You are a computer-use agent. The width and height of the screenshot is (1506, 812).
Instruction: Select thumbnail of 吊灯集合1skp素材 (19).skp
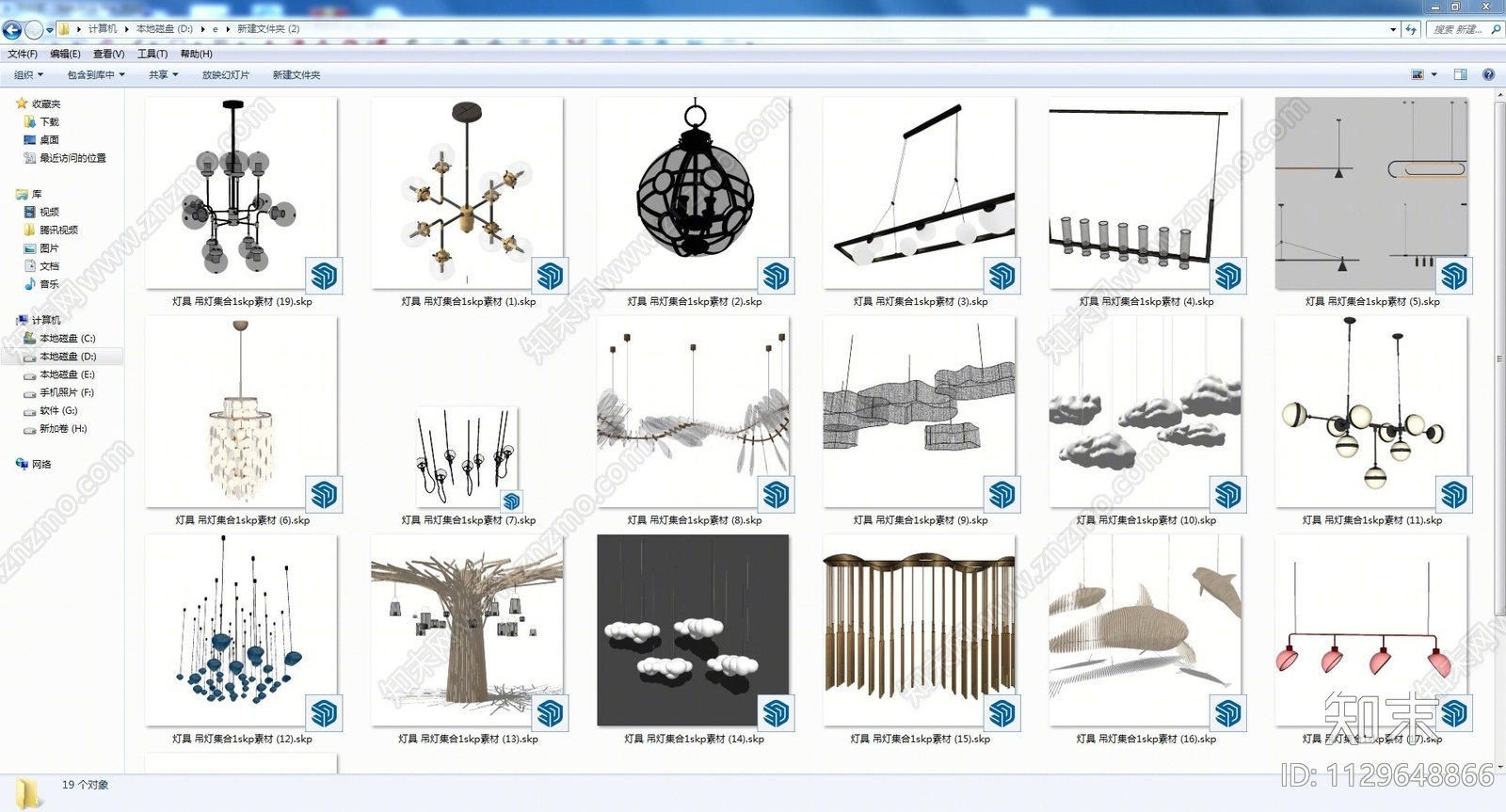[242, 193]
